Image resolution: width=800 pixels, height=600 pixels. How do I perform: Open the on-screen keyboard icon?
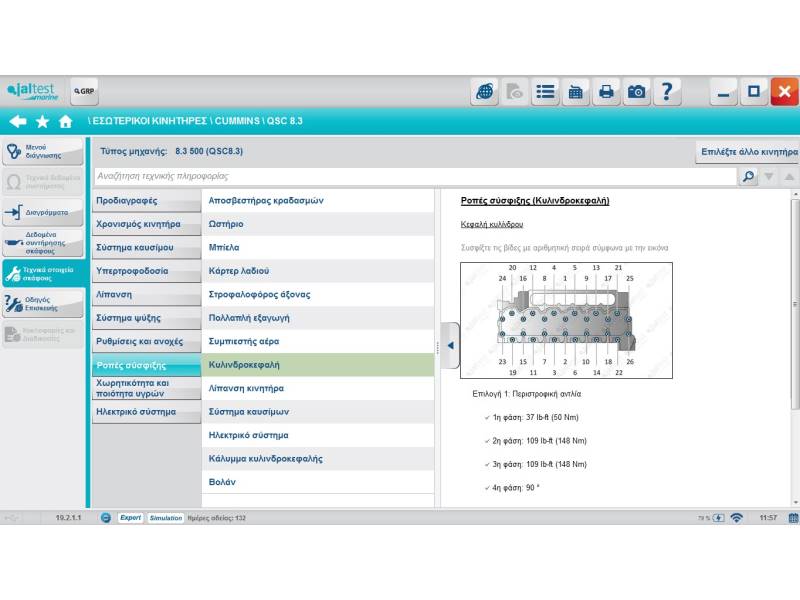[x=576, y=92]
